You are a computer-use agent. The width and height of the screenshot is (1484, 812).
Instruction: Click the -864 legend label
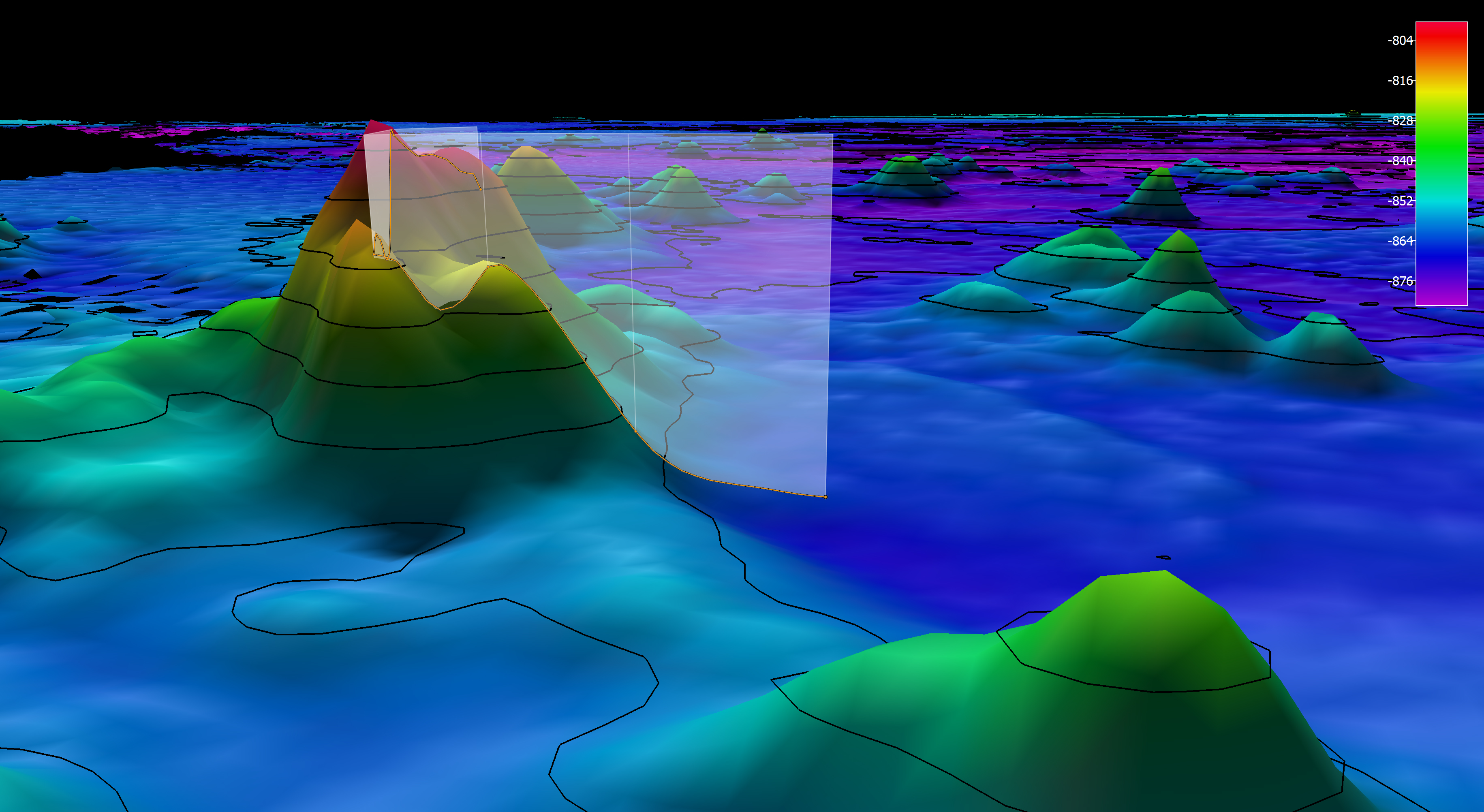tap(1400, 241)
